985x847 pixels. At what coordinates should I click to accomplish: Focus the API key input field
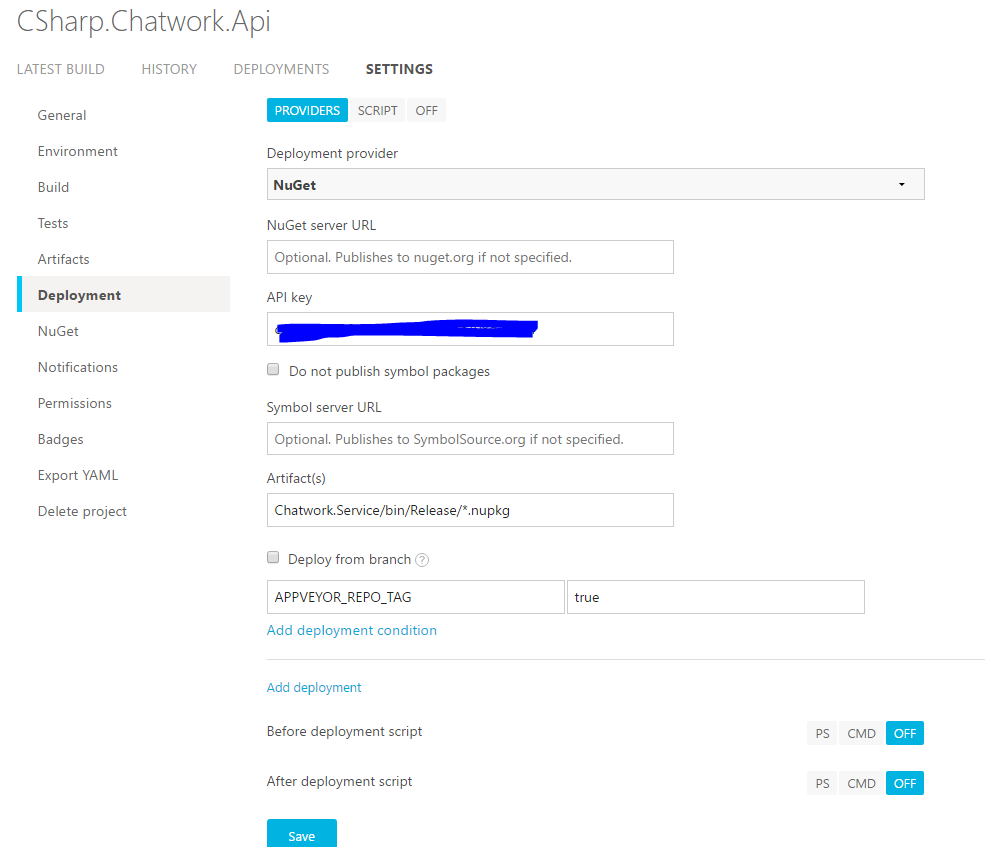[x=470, y=329]
